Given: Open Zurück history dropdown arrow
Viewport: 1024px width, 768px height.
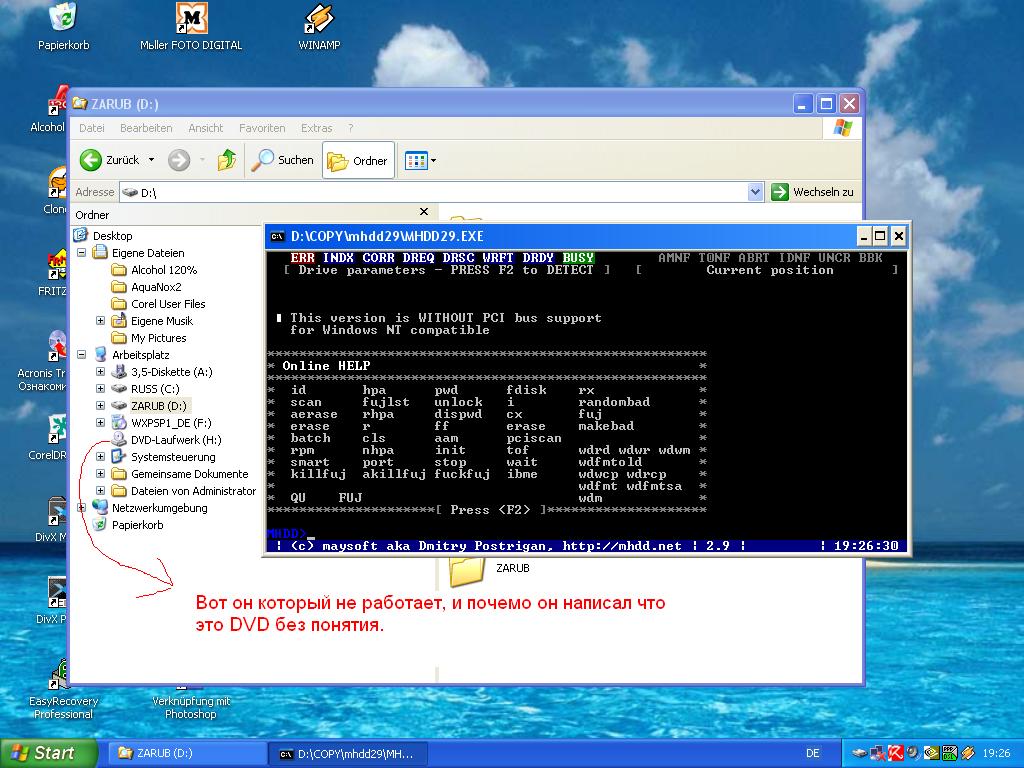Looking at the screenshot, I should pyautogui.click(x=152, y=160).
